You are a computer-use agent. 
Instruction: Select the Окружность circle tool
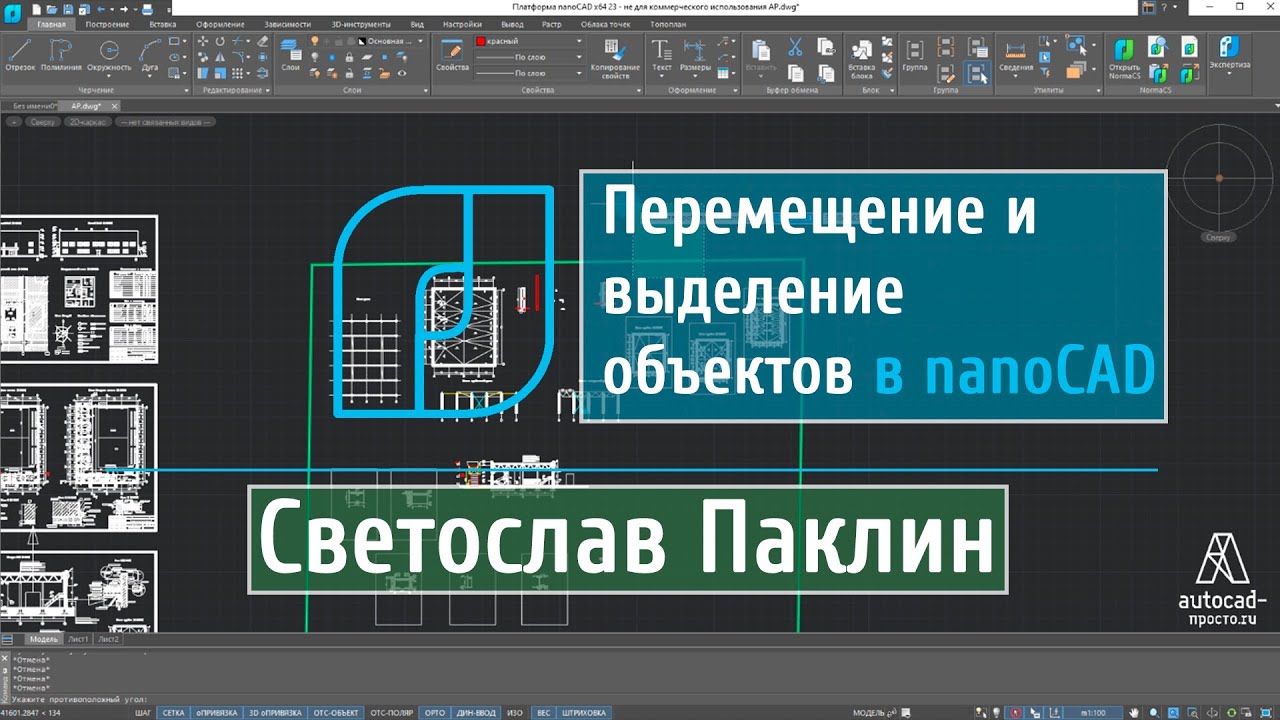(108, 56)
